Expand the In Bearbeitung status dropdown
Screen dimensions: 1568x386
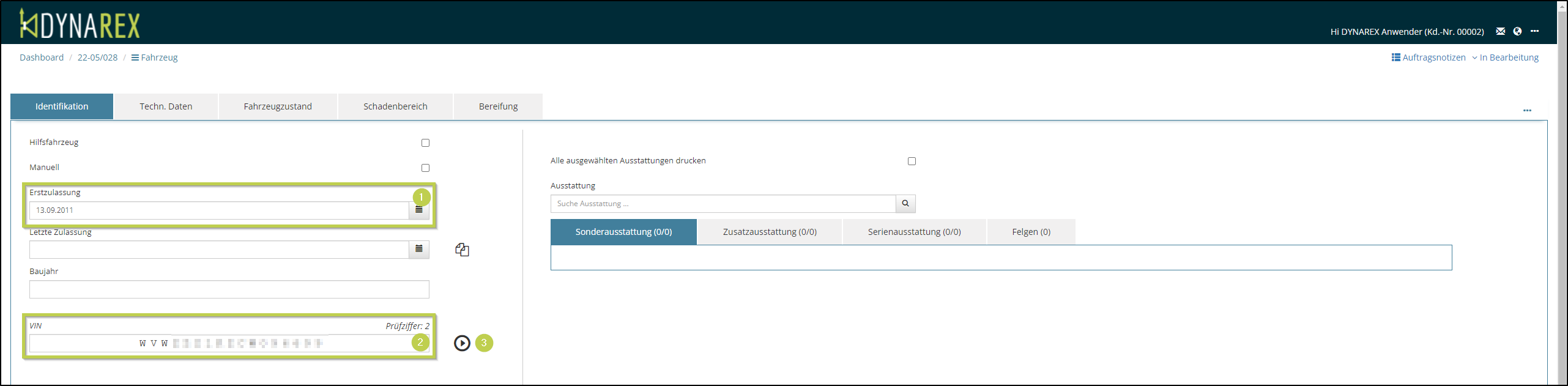[x=1505, y=58]
